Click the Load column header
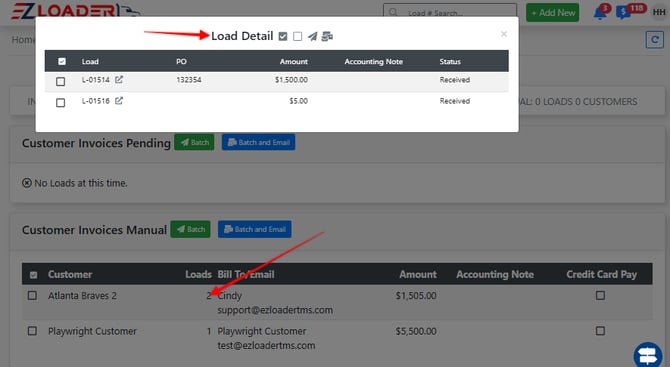Viewport: 670px width, 367px height. point(90,62)
